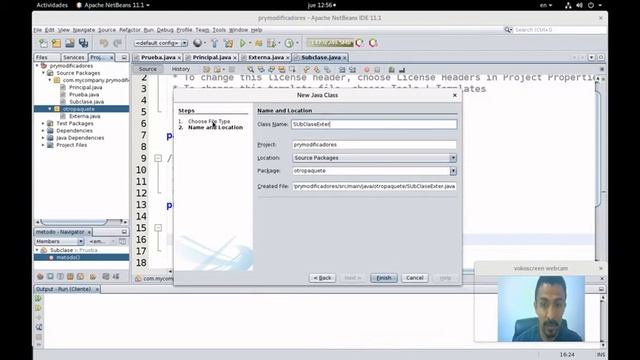Screen dimensions: 640x360
Task: Click the red Start Macro Recording icon
Action: coord(367,70)
